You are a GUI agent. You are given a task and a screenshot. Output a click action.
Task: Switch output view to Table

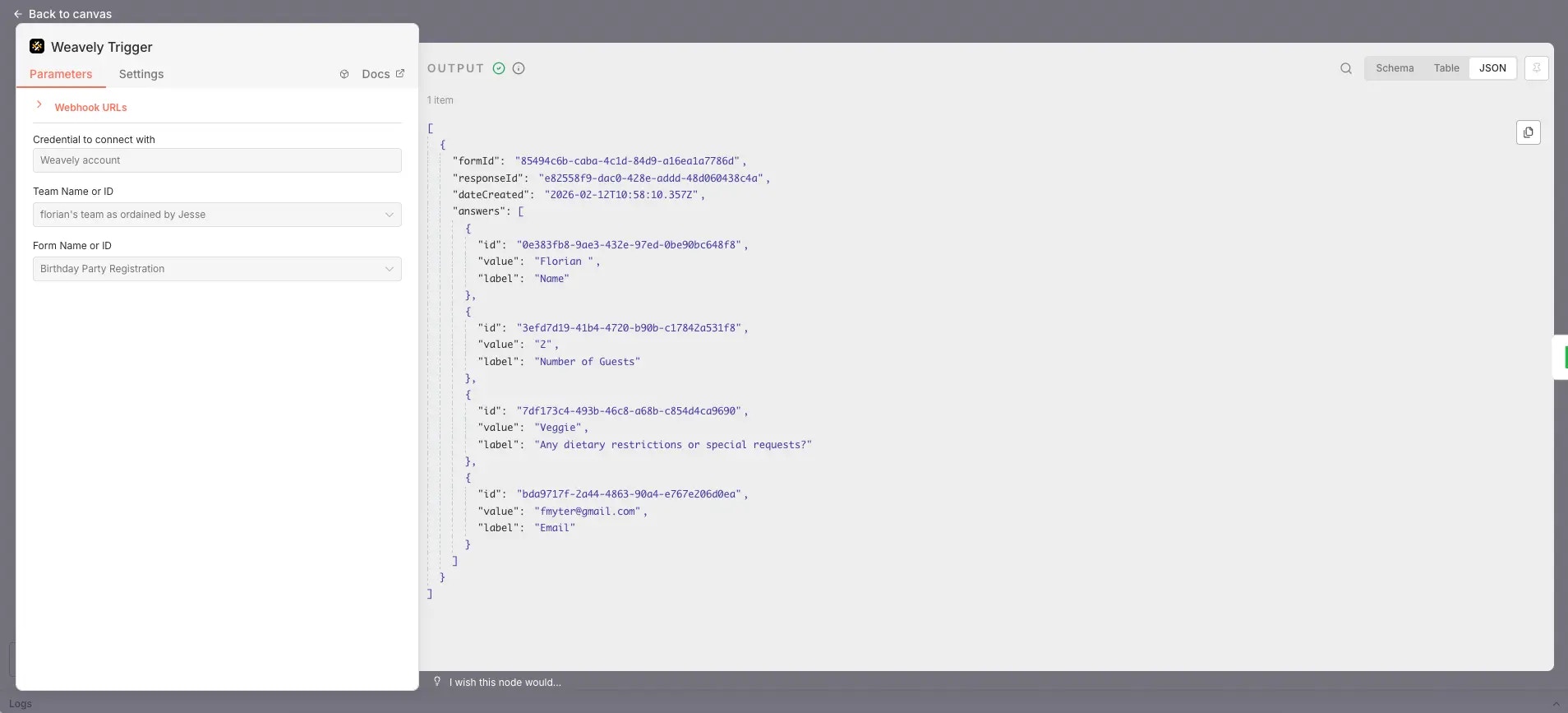click(x=1446, y=68)
